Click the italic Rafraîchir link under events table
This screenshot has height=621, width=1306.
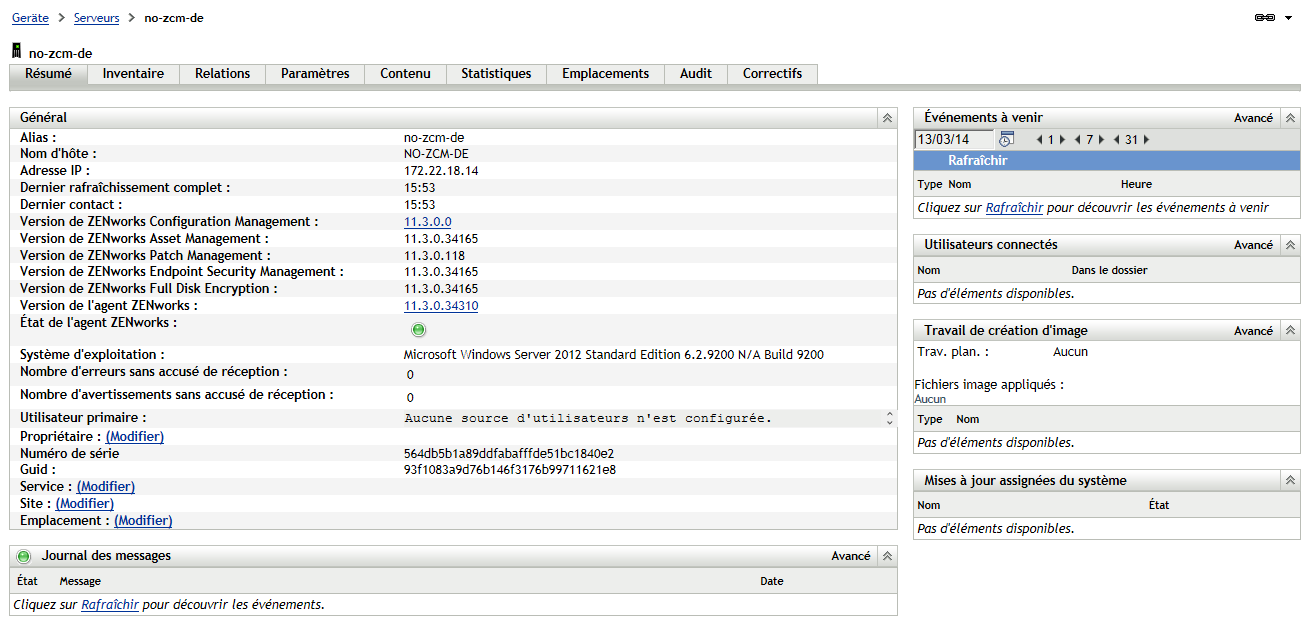[x=1014, y=208]
